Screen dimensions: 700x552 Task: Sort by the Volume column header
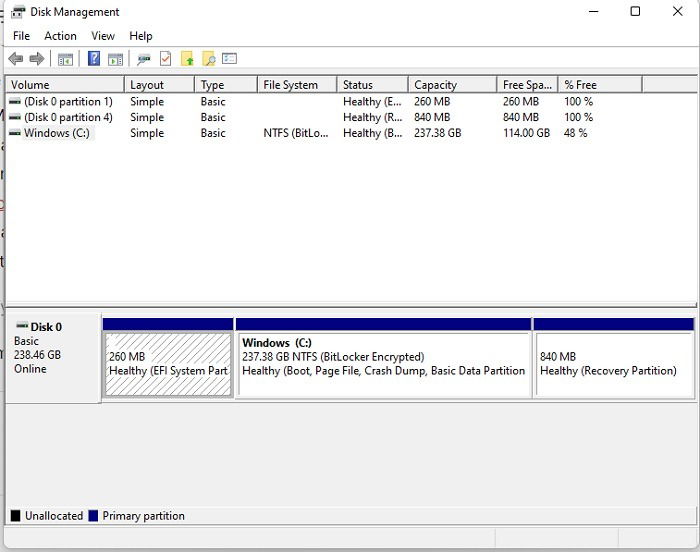[65, 84]
